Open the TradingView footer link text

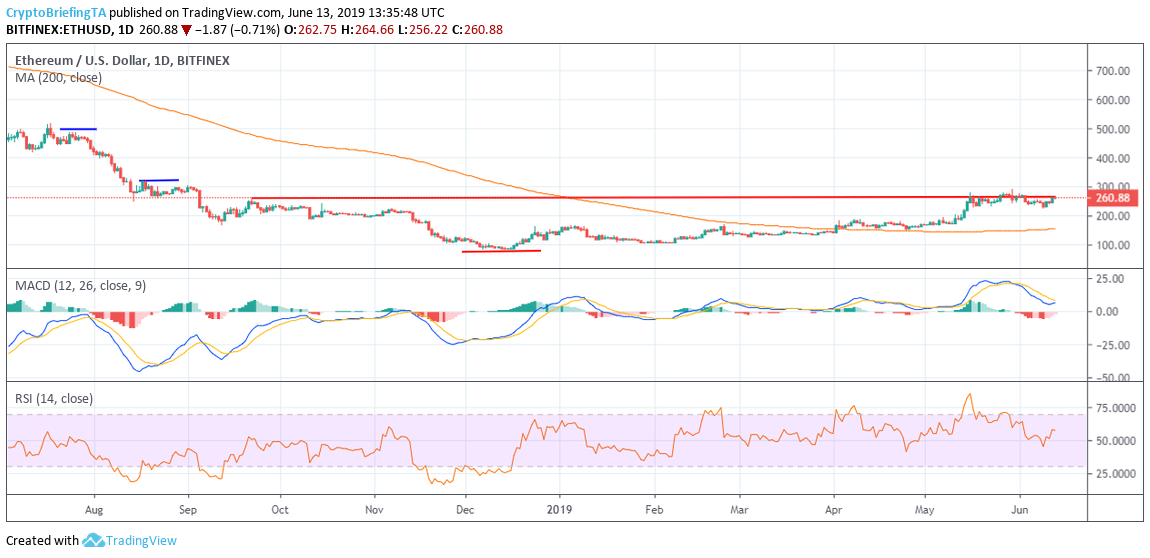(x=141, y=540)
